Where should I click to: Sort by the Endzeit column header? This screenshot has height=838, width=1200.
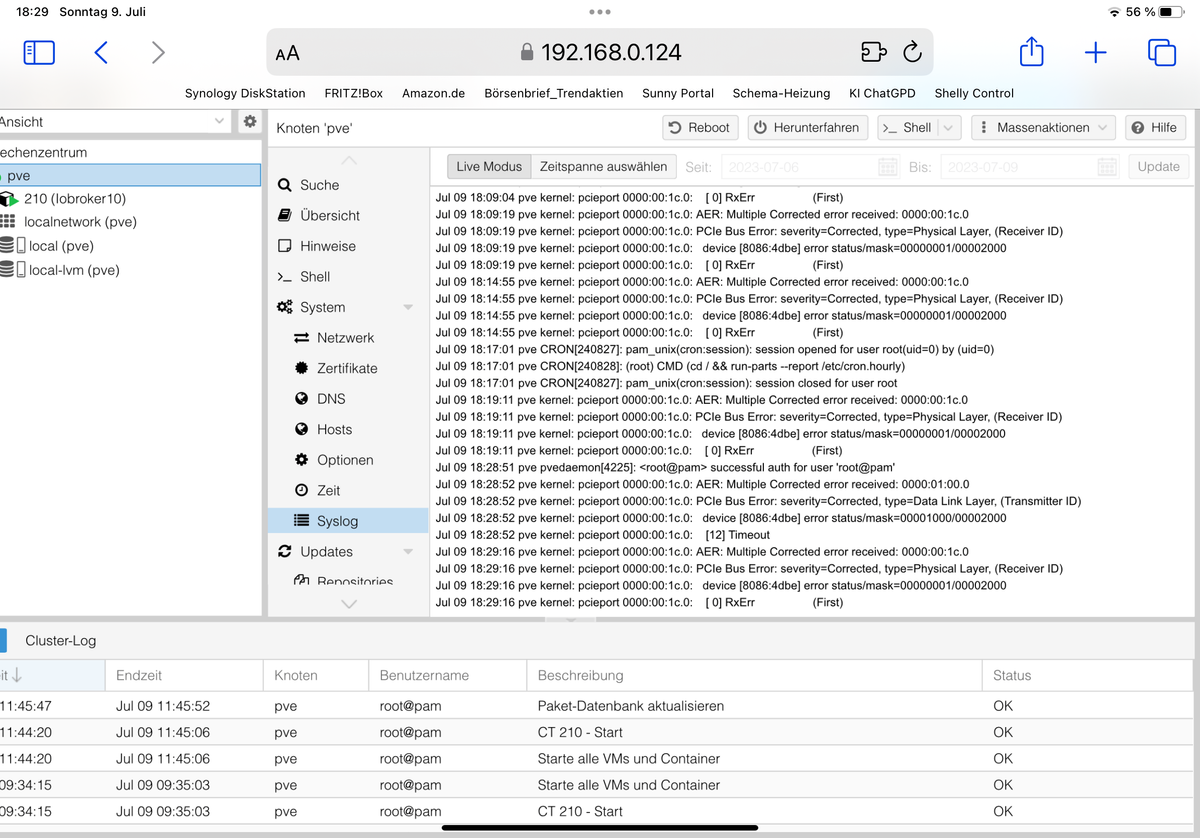pyautogui.click(x=184, y=676)
